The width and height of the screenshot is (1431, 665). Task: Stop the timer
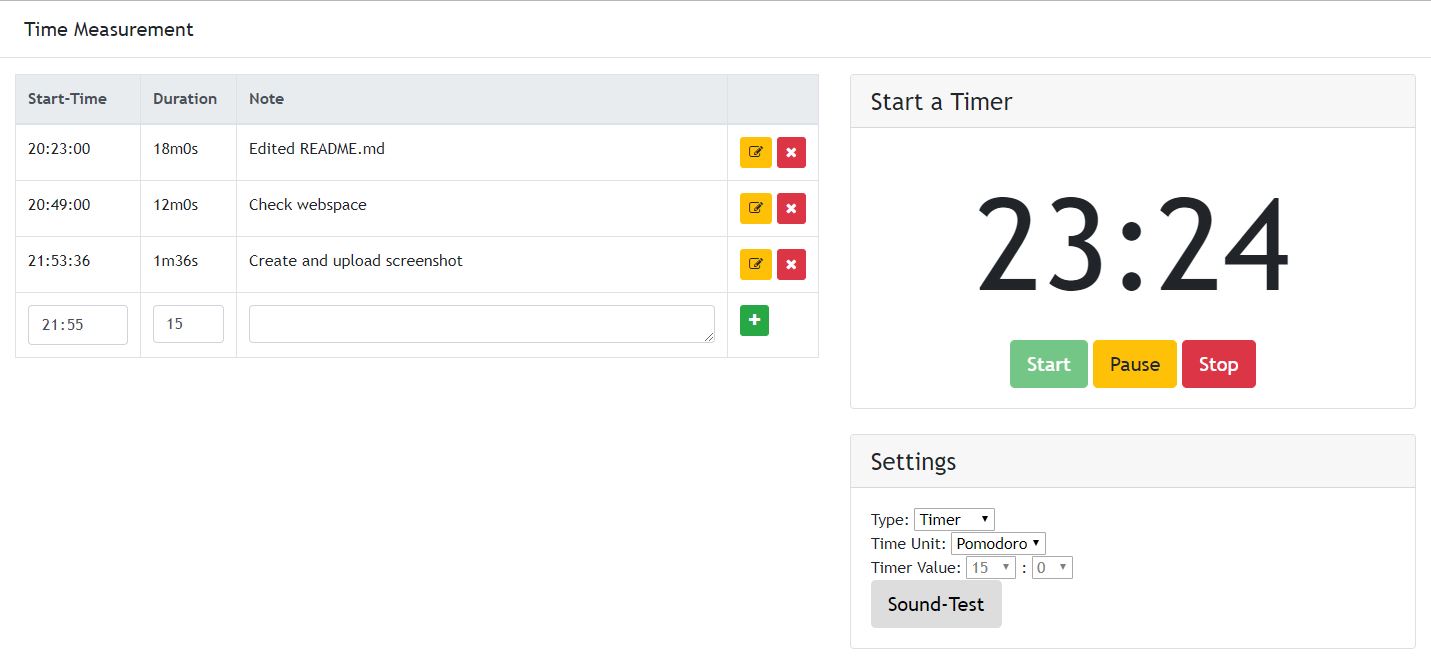[1218, 364]
